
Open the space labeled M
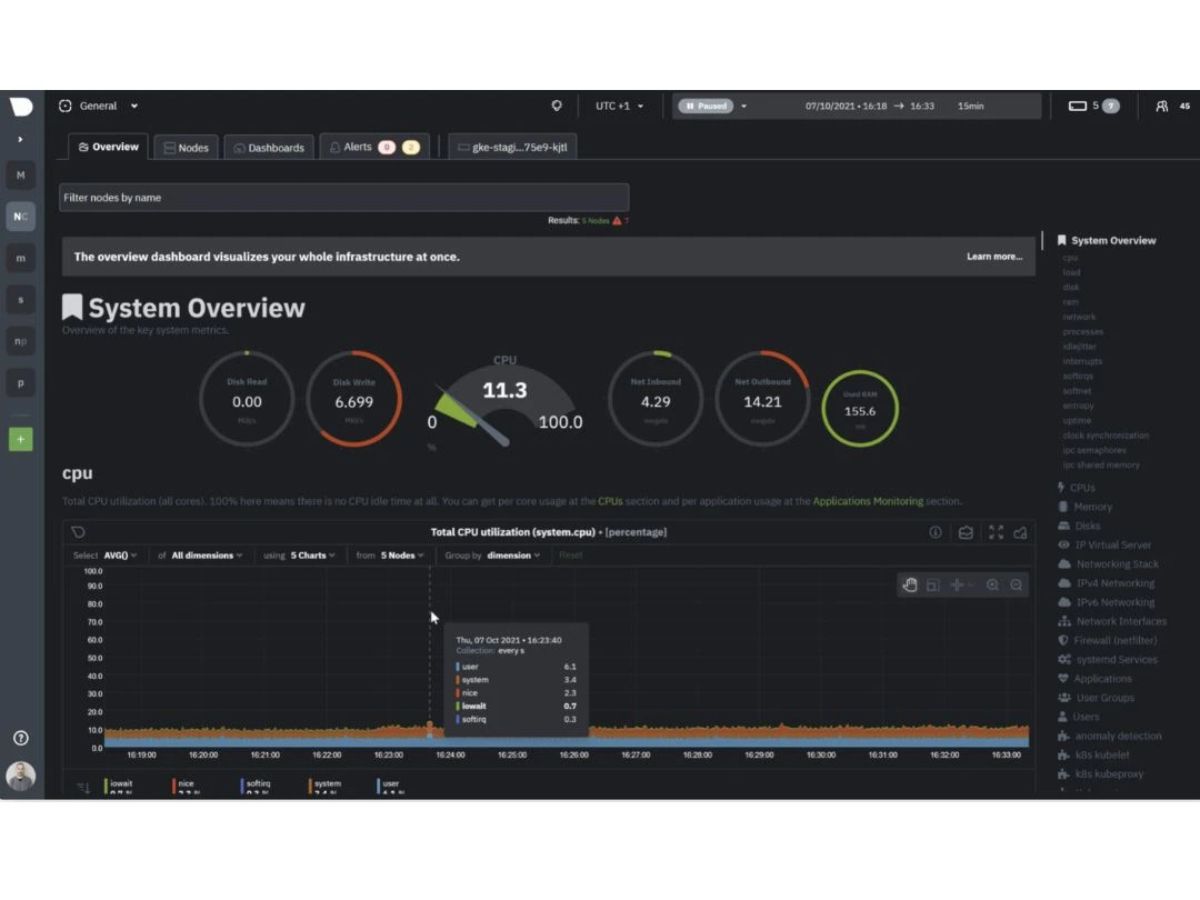pyautogui.click(x=21, y=175)
